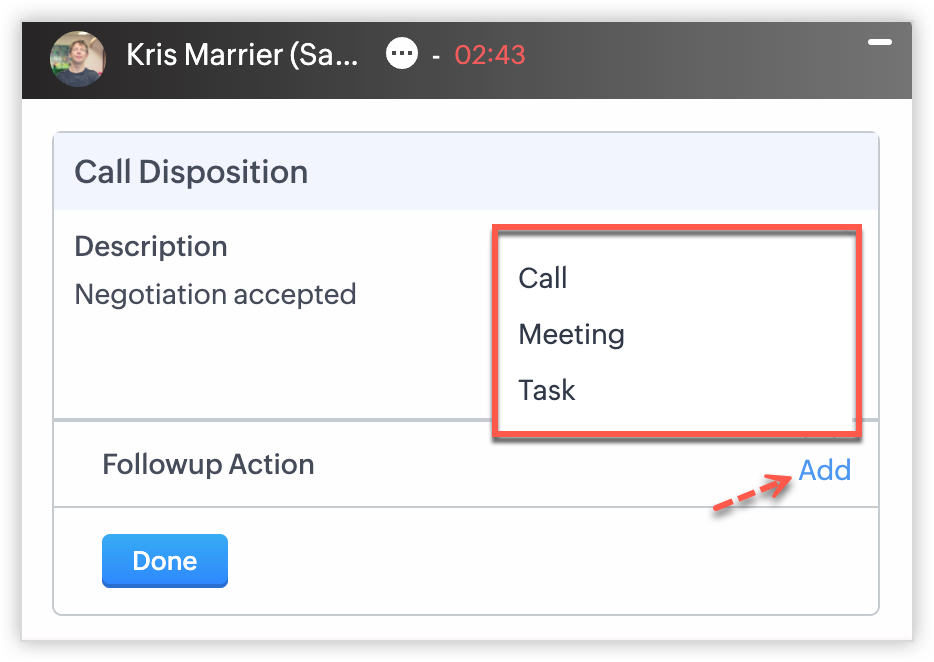Choose Meeting as the followup action
934x662 pixels.
point(571,334)
